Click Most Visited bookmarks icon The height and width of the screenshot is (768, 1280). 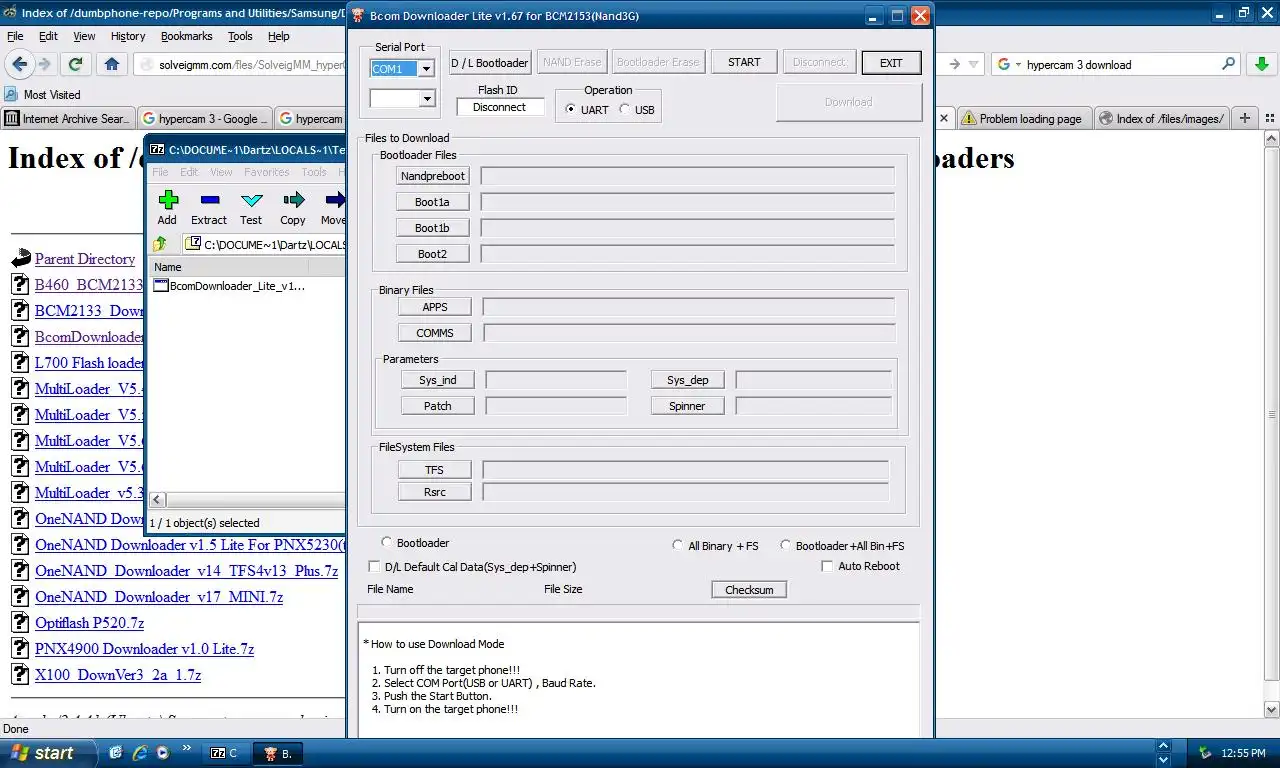pyautogui.click(x=11, y=94)
